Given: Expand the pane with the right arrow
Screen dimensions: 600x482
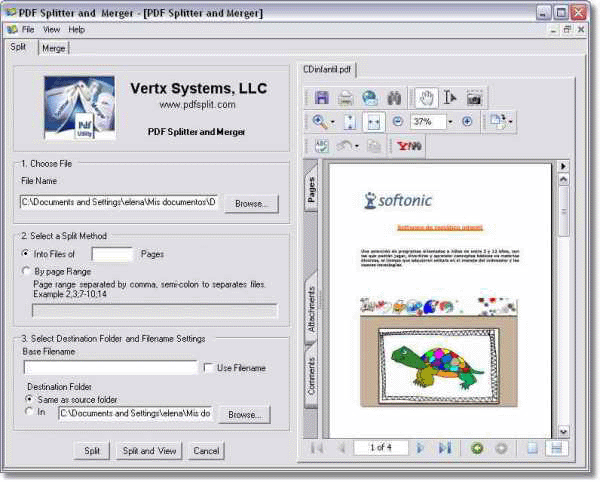Looking at the screenshot, I should coord(563,166).
